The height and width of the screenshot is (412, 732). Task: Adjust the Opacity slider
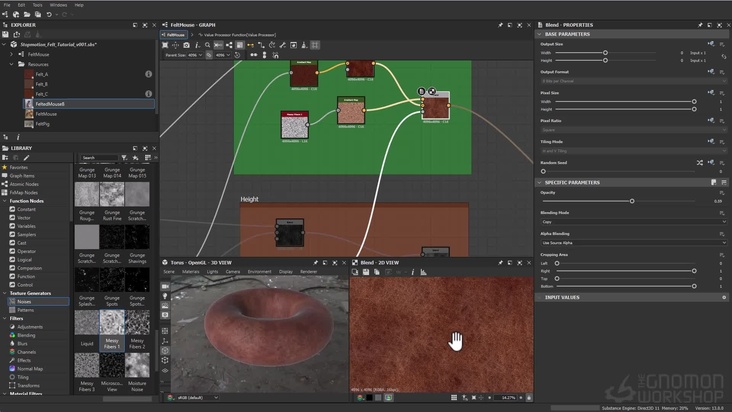(631, 201)
